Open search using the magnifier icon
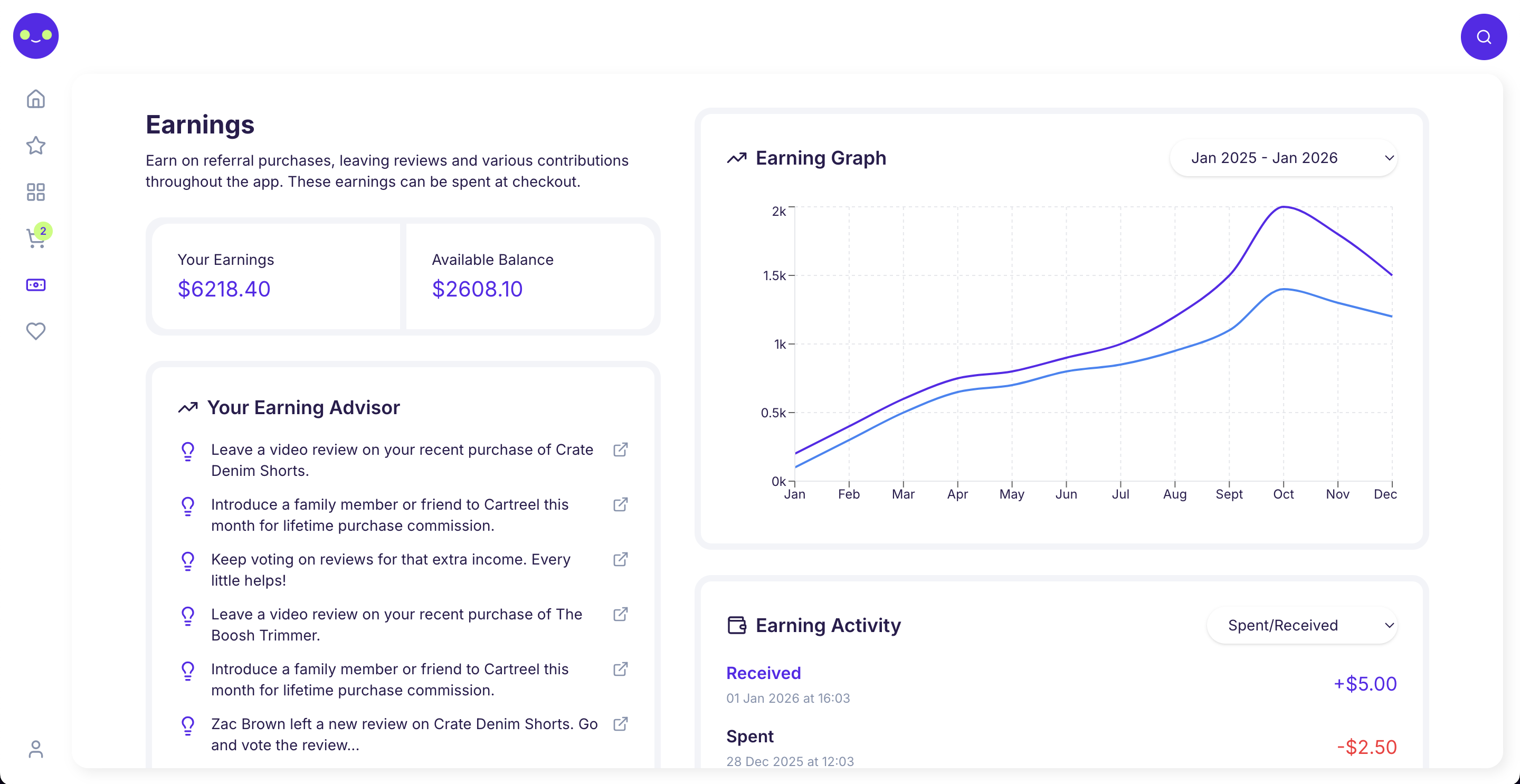 pos(1484,36)
